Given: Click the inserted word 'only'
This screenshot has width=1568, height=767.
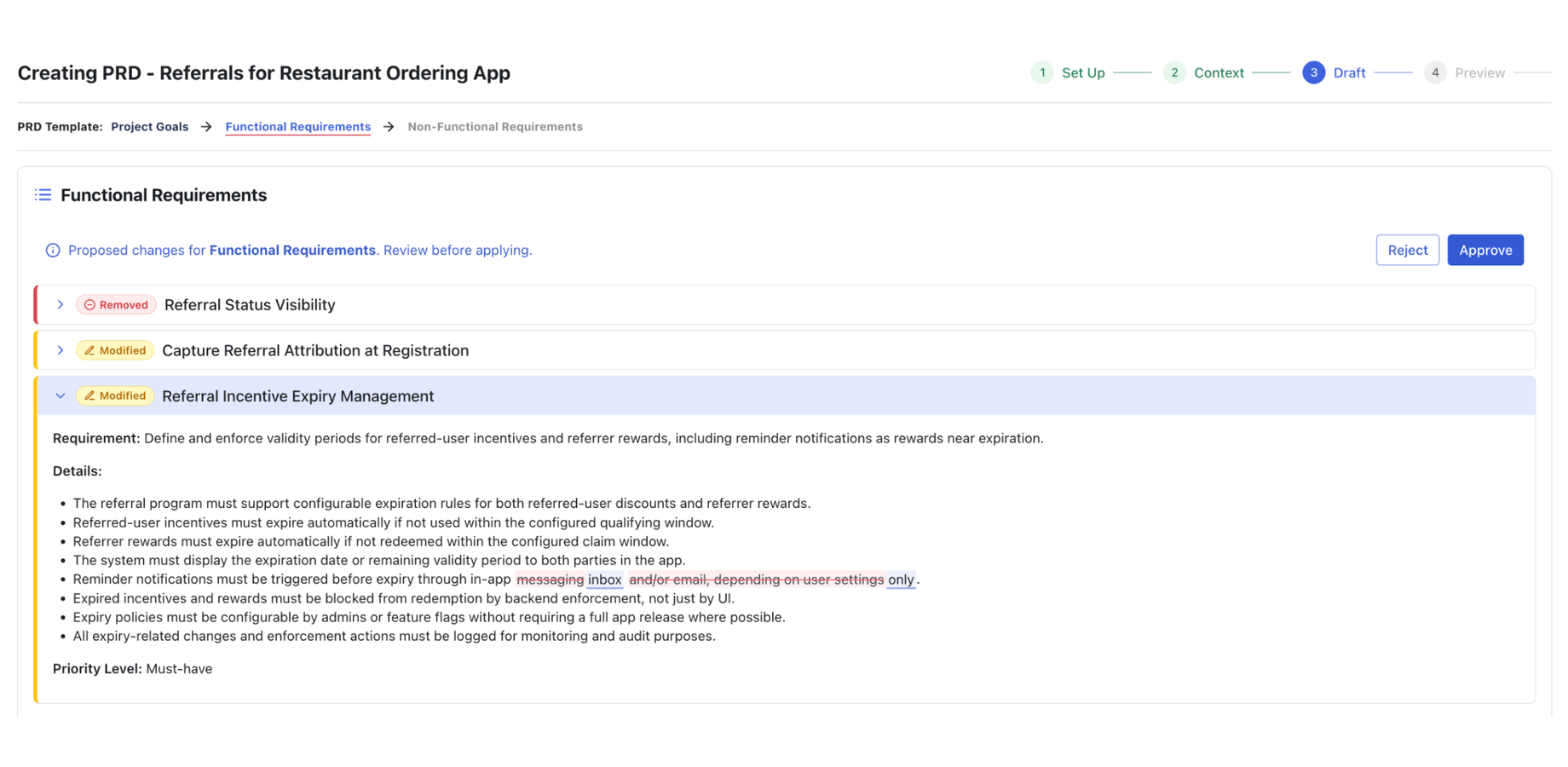Looking at the screenshot, I should pyautogui.click(x=901, y=580).
